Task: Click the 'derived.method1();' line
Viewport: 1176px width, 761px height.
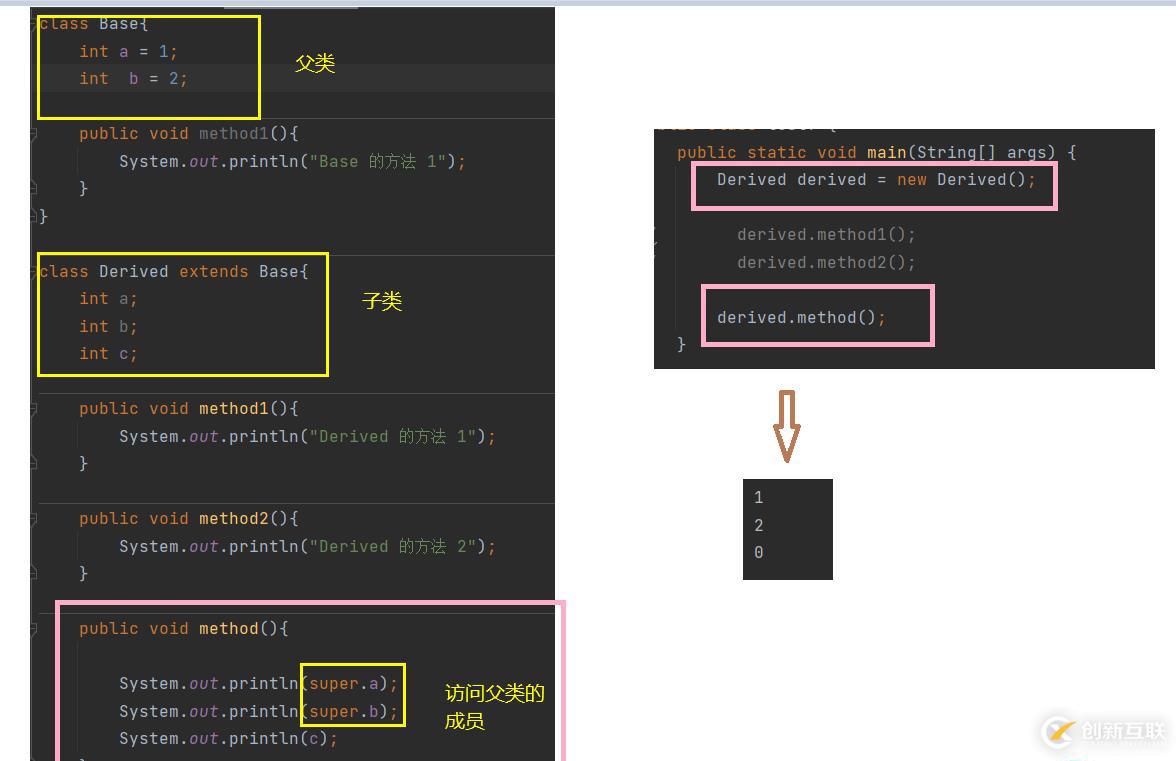Action: pos(826,235)
